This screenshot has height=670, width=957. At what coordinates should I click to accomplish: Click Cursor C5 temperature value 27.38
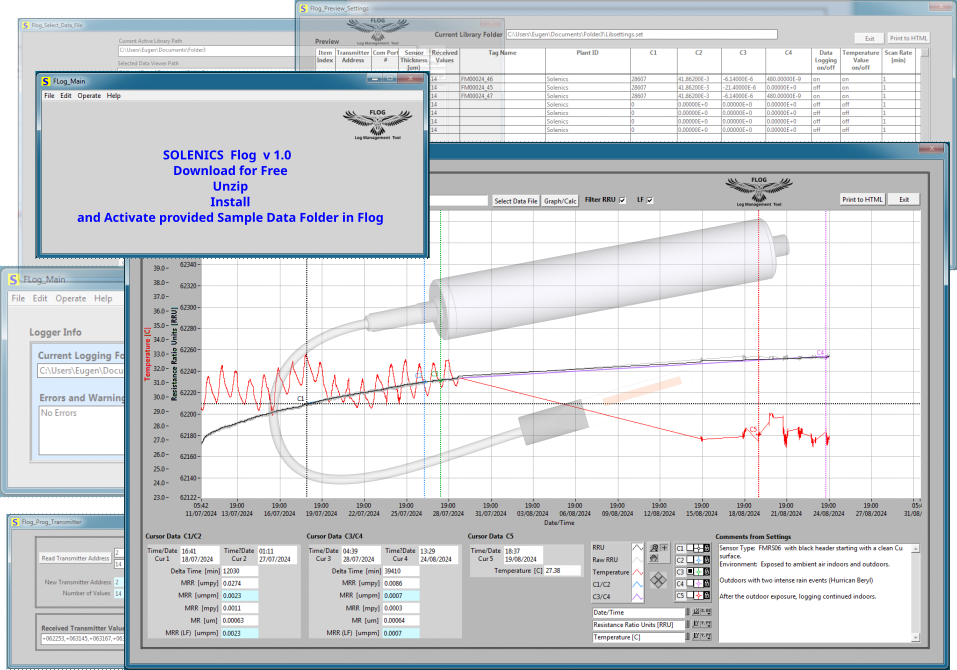(x=562, y=571)
